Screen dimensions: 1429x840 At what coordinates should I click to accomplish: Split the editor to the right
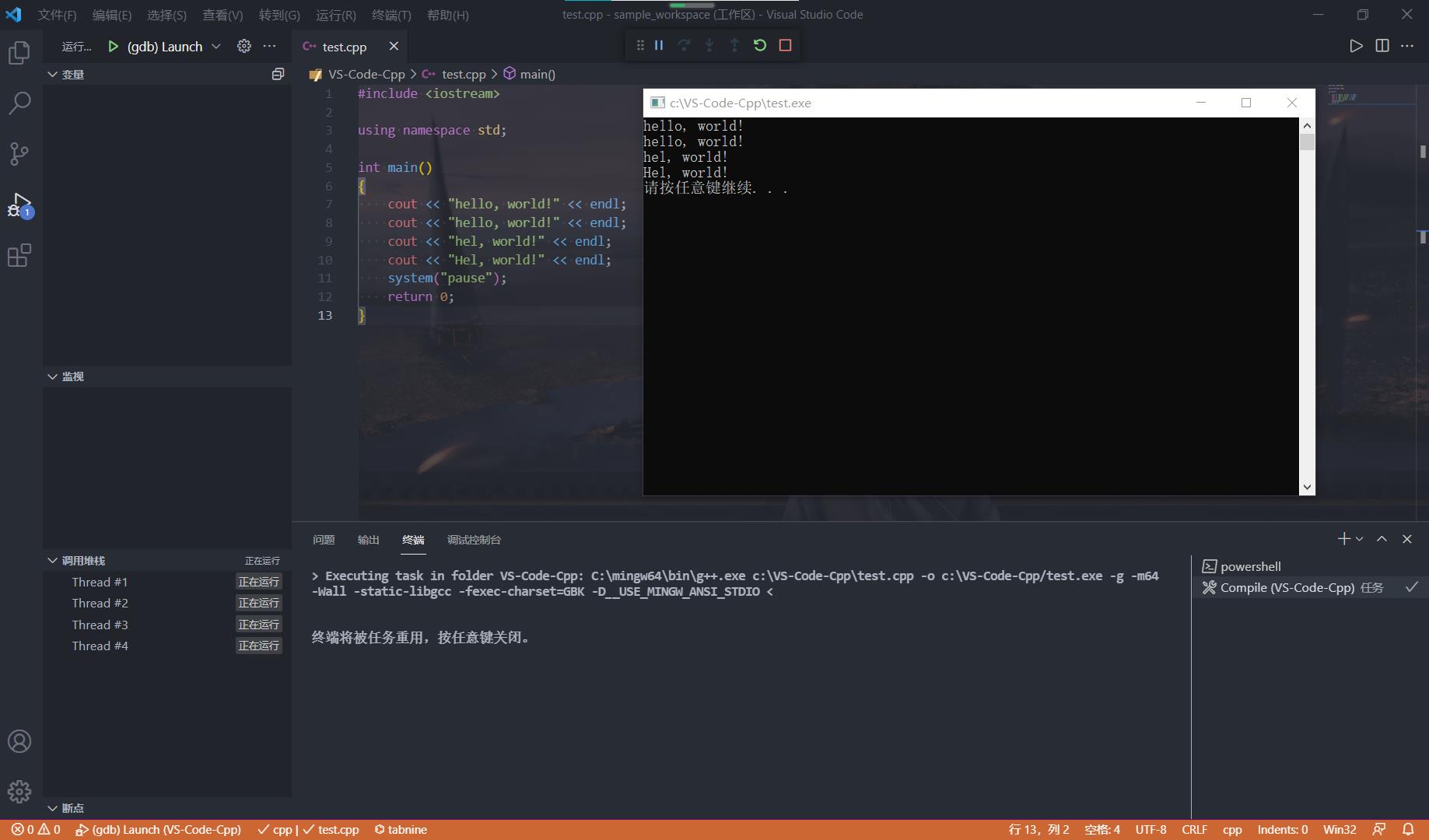pos(1382,46)
